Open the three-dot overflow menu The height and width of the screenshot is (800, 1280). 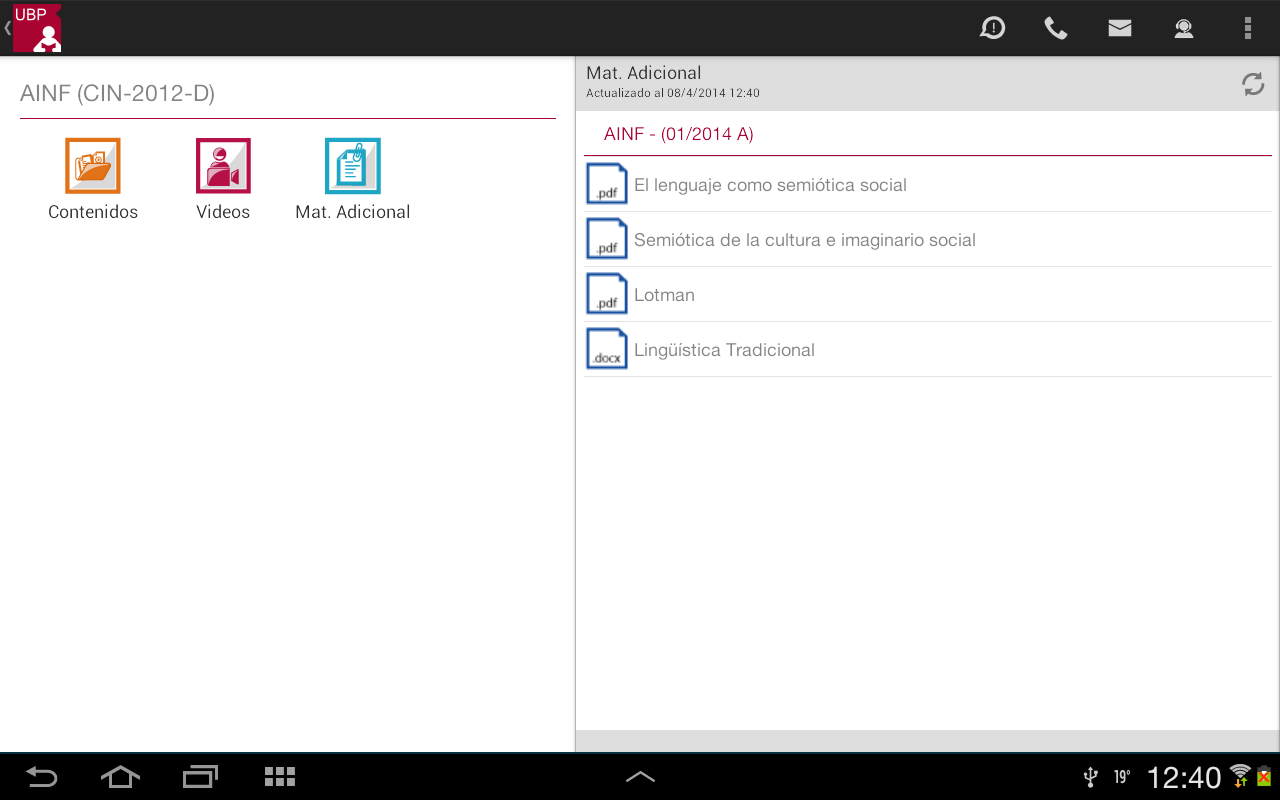(1247, 28)
